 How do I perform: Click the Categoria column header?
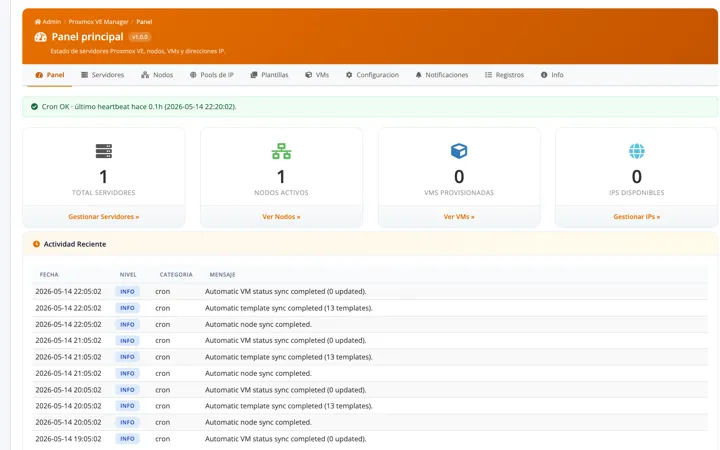(x=176, y=275)
